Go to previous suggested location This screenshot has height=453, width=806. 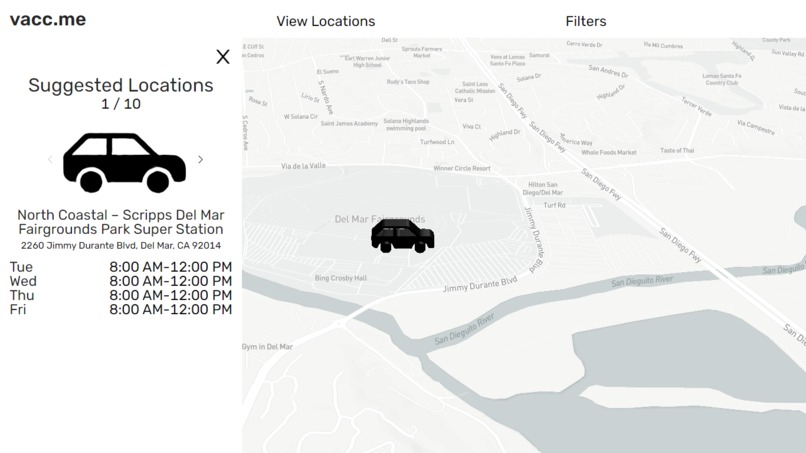[50, 160]
